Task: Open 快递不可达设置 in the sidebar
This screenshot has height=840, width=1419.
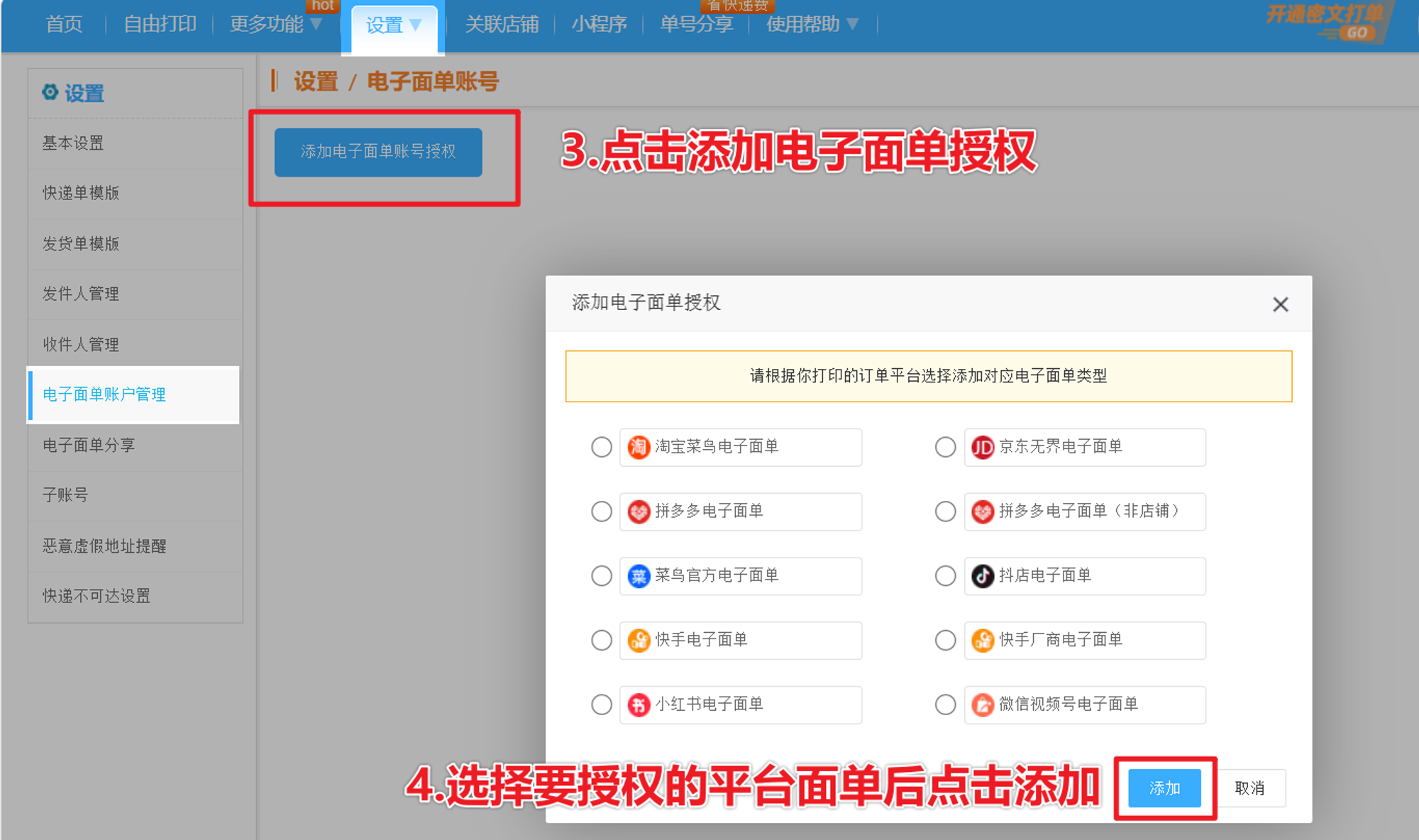Action: [x=135, y=597]
